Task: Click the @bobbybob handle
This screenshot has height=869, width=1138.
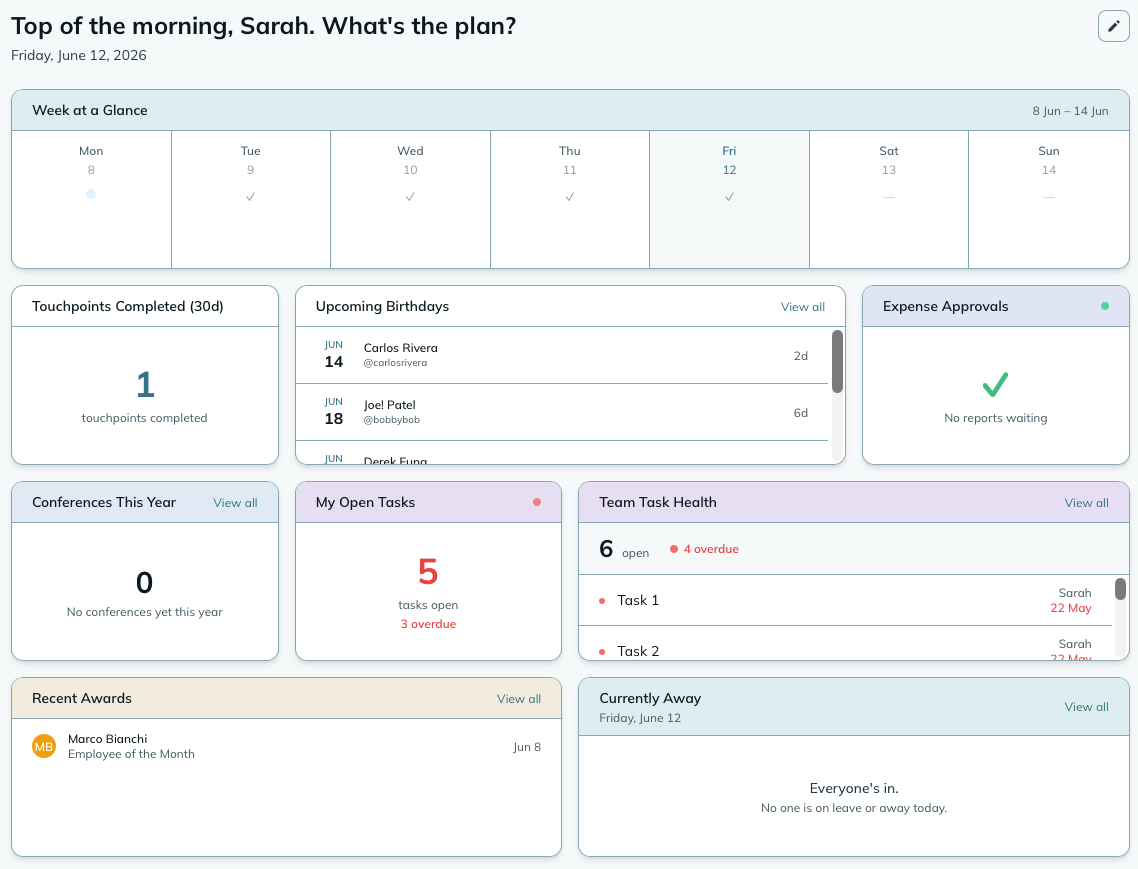Action: click(x=391, y=420)
